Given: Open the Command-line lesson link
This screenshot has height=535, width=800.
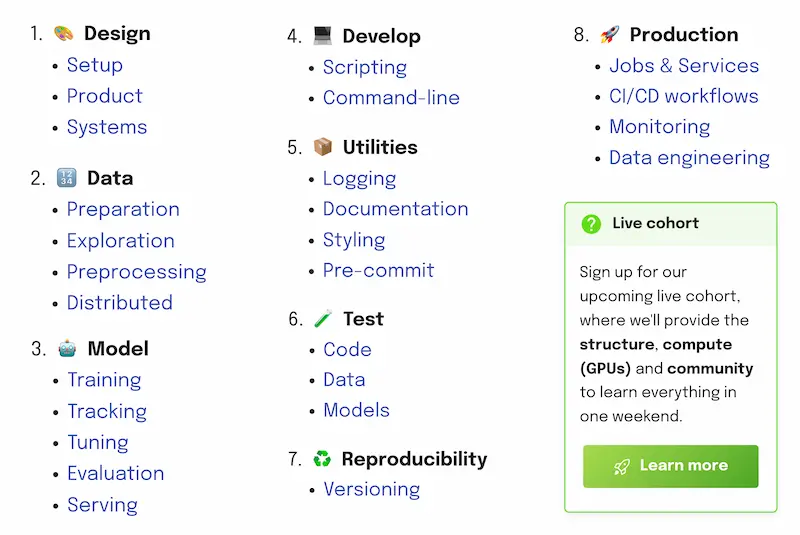Looking at the screenshot, I should 391,97.
